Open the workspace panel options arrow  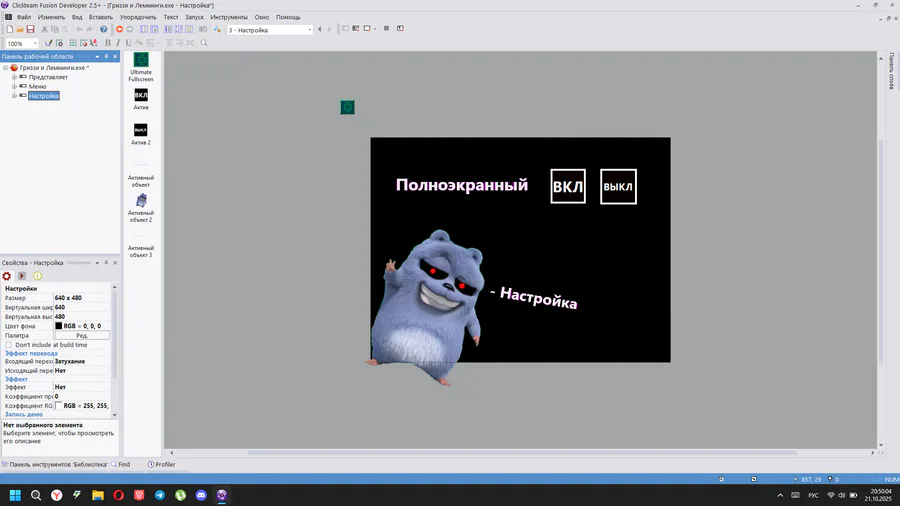coord(97,56)
